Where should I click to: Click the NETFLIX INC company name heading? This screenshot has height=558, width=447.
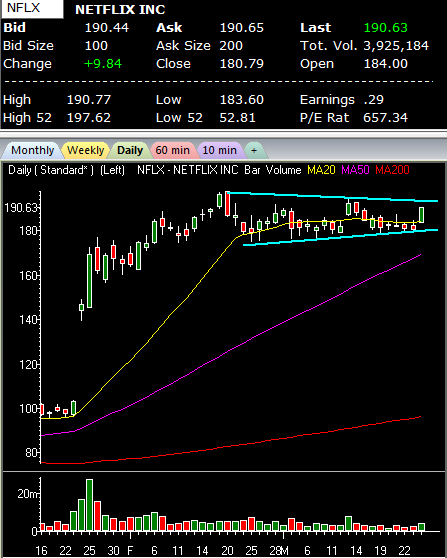pos(120,10)
